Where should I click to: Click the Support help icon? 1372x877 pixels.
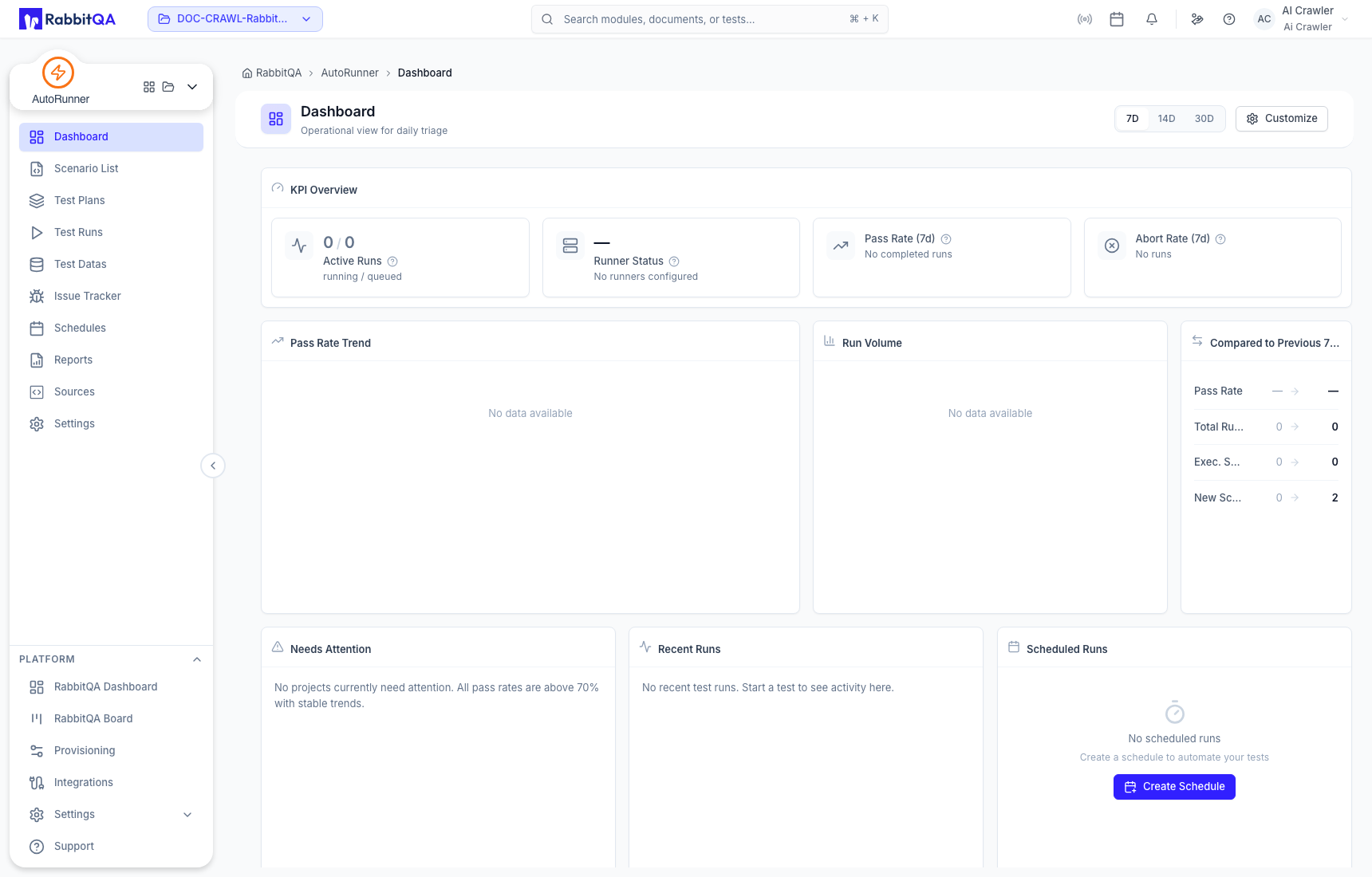click(x=37, y=847)
